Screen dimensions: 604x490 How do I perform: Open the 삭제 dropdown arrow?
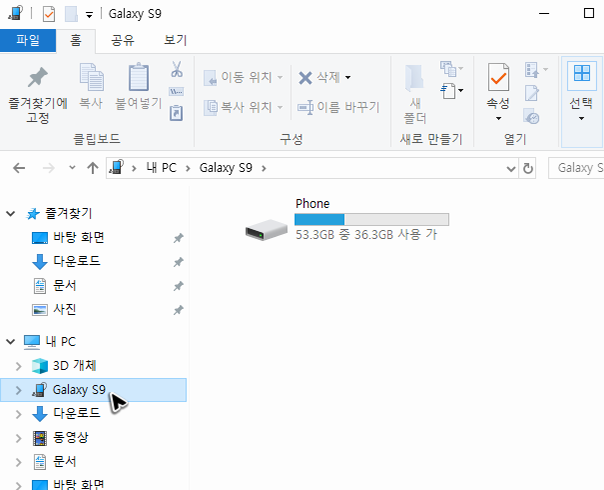click(348, 77)
